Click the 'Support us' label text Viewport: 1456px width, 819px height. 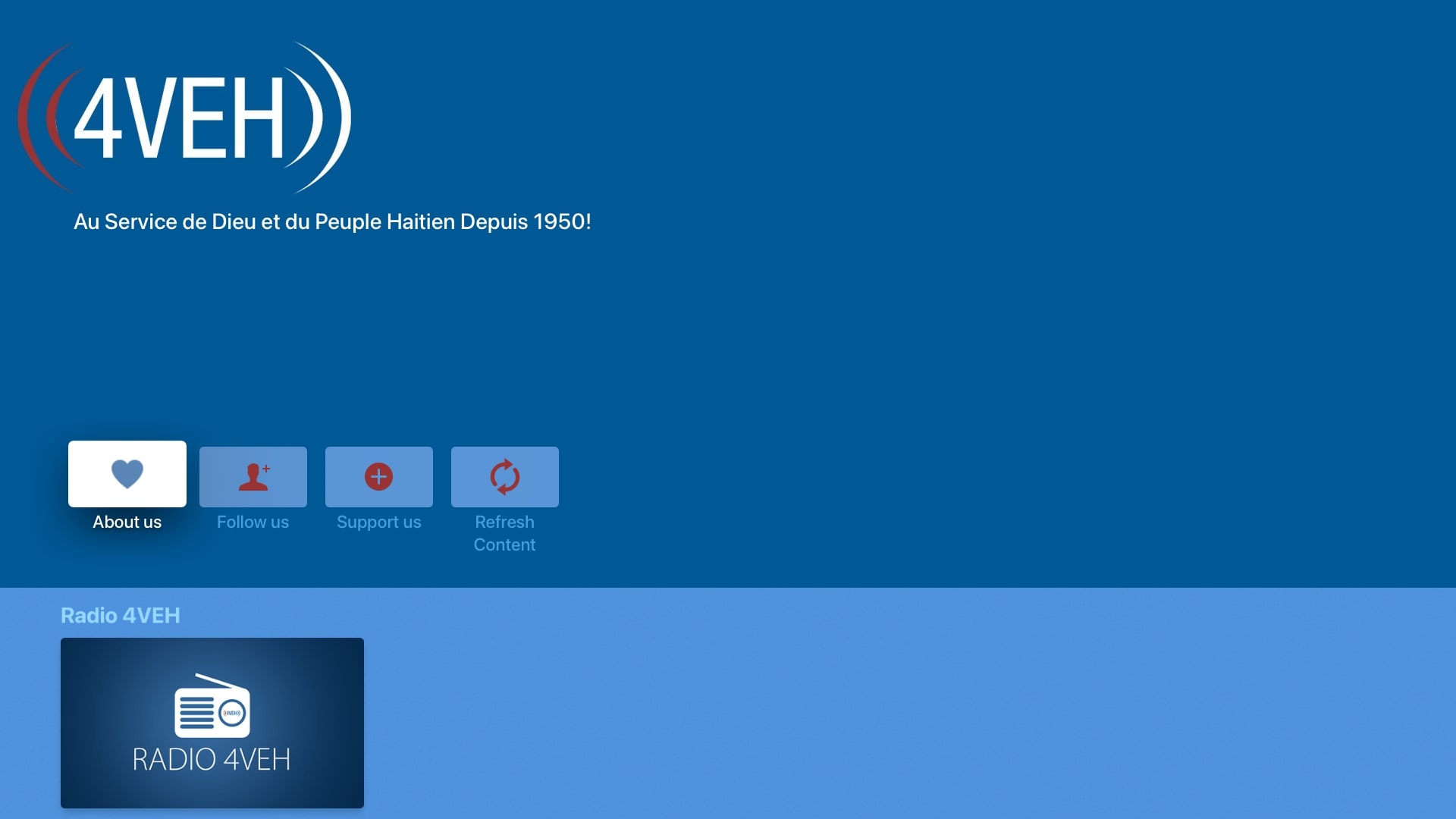pos(379,522)
